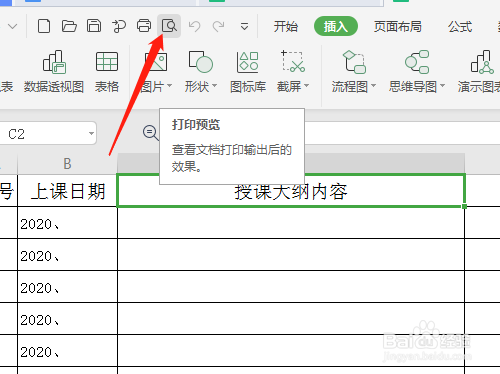Open the 图标库 icon library
The height and width of the screenshot is (374, 500).
[x=248, y=72]
